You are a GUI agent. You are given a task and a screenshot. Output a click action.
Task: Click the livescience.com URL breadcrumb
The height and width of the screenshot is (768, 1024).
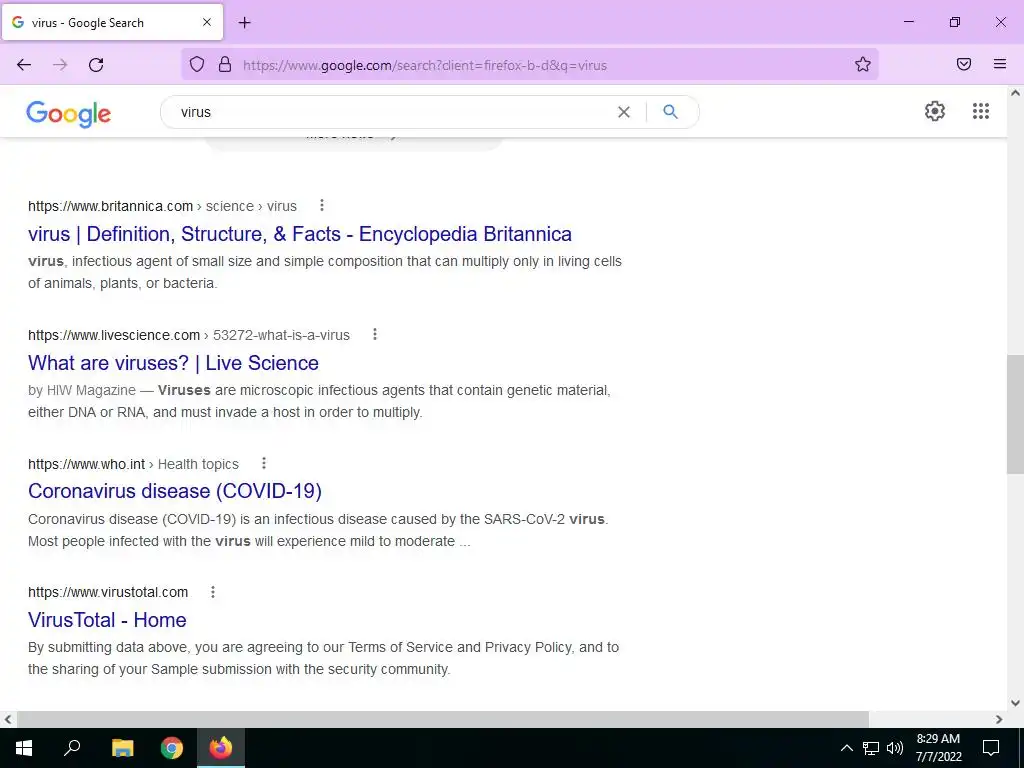(189, 335)
